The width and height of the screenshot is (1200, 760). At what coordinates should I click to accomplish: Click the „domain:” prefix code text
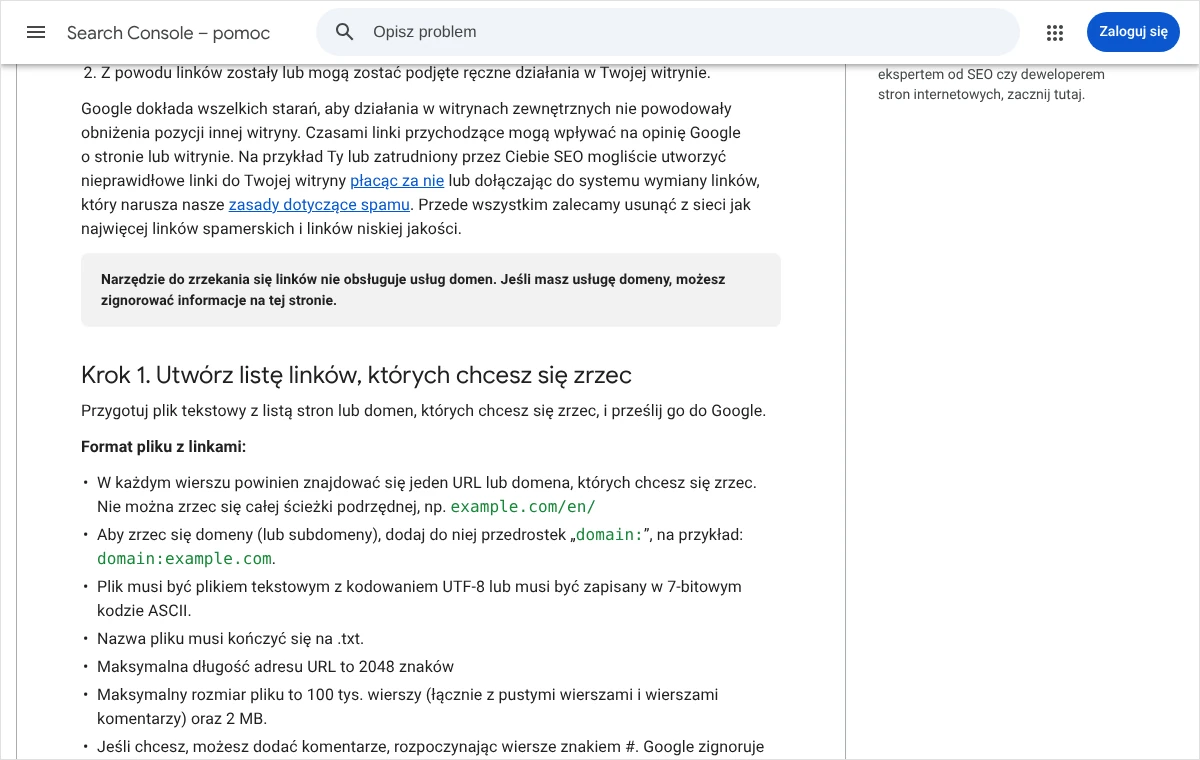[610, 535]
